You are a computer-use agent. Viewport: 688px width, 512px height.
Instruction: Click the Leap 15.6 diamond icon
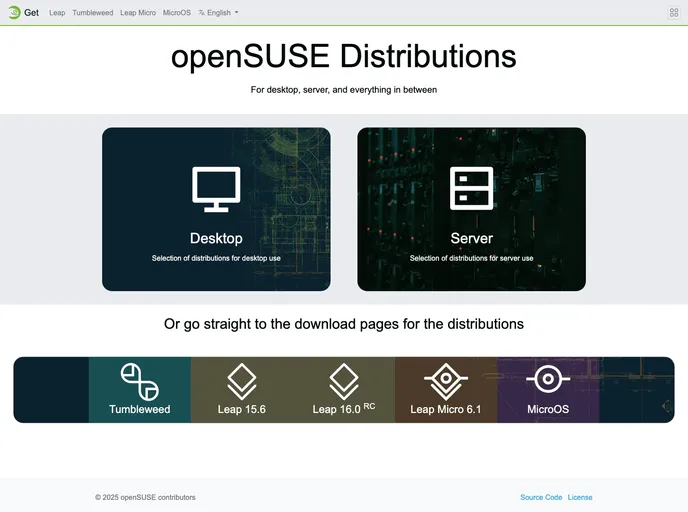242,381
